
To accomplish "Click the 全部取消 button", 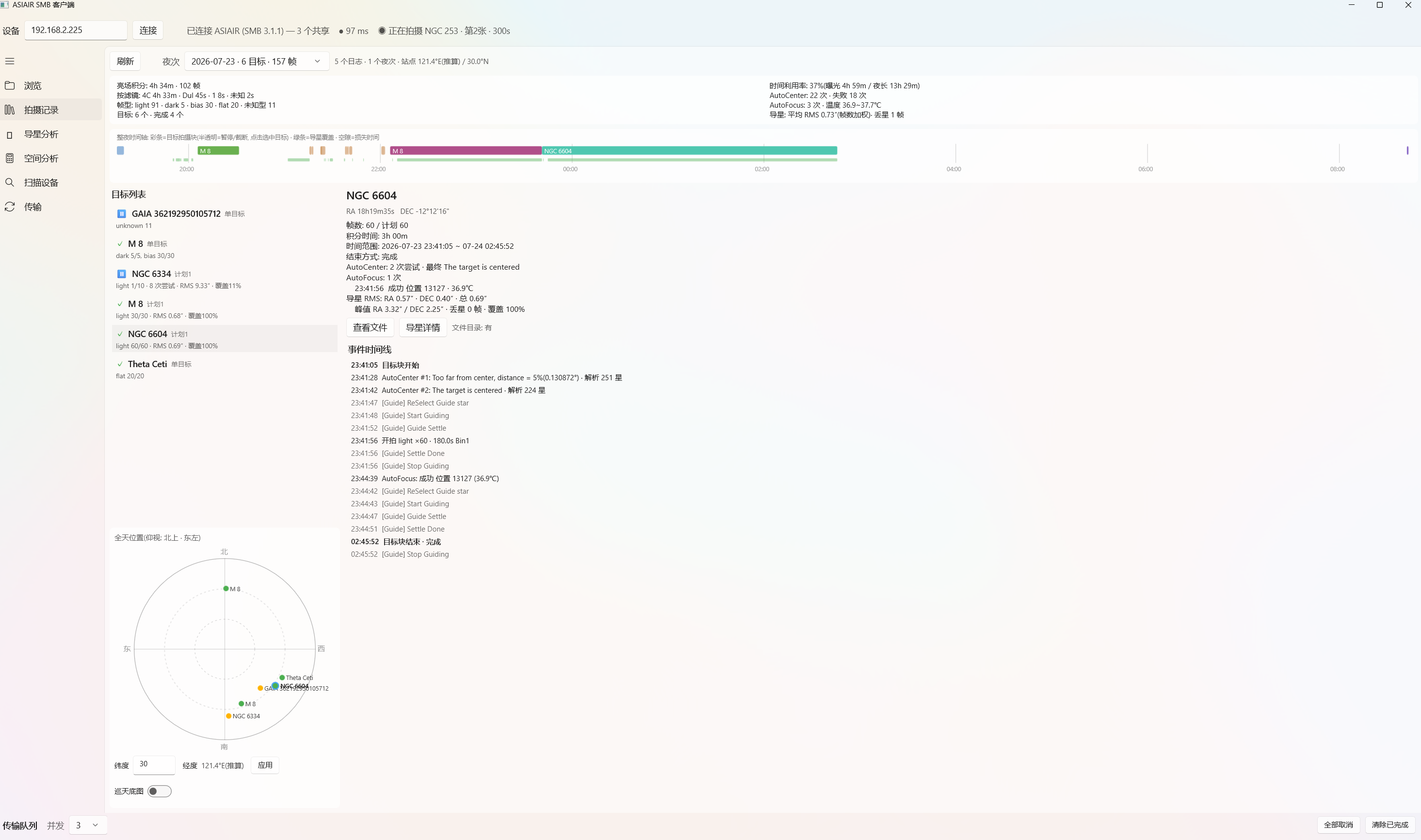I will click(1339, 825).
